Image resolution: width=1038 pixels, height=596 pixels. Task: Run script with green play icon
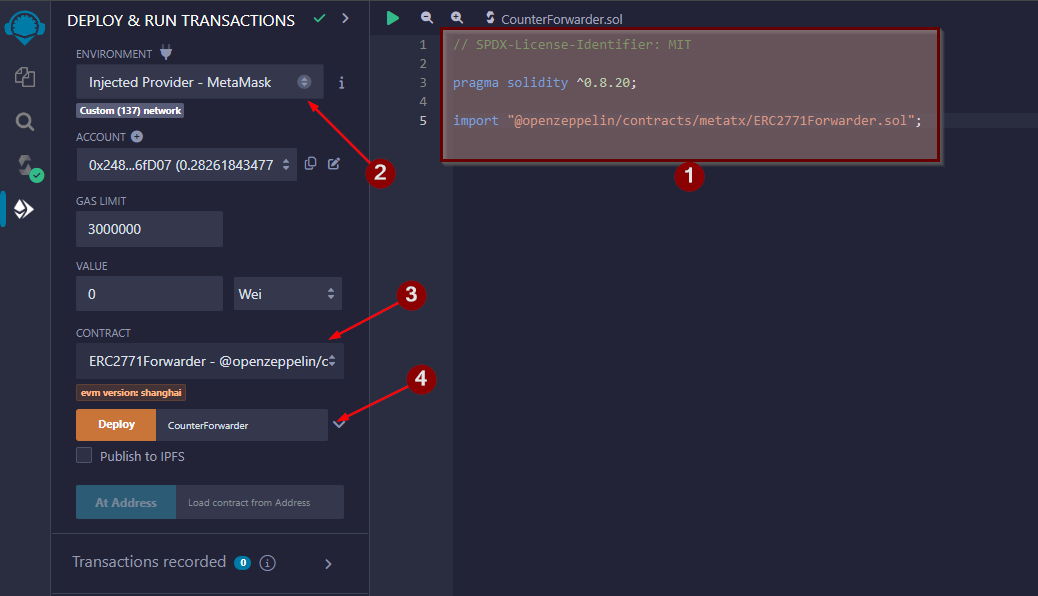393,18
